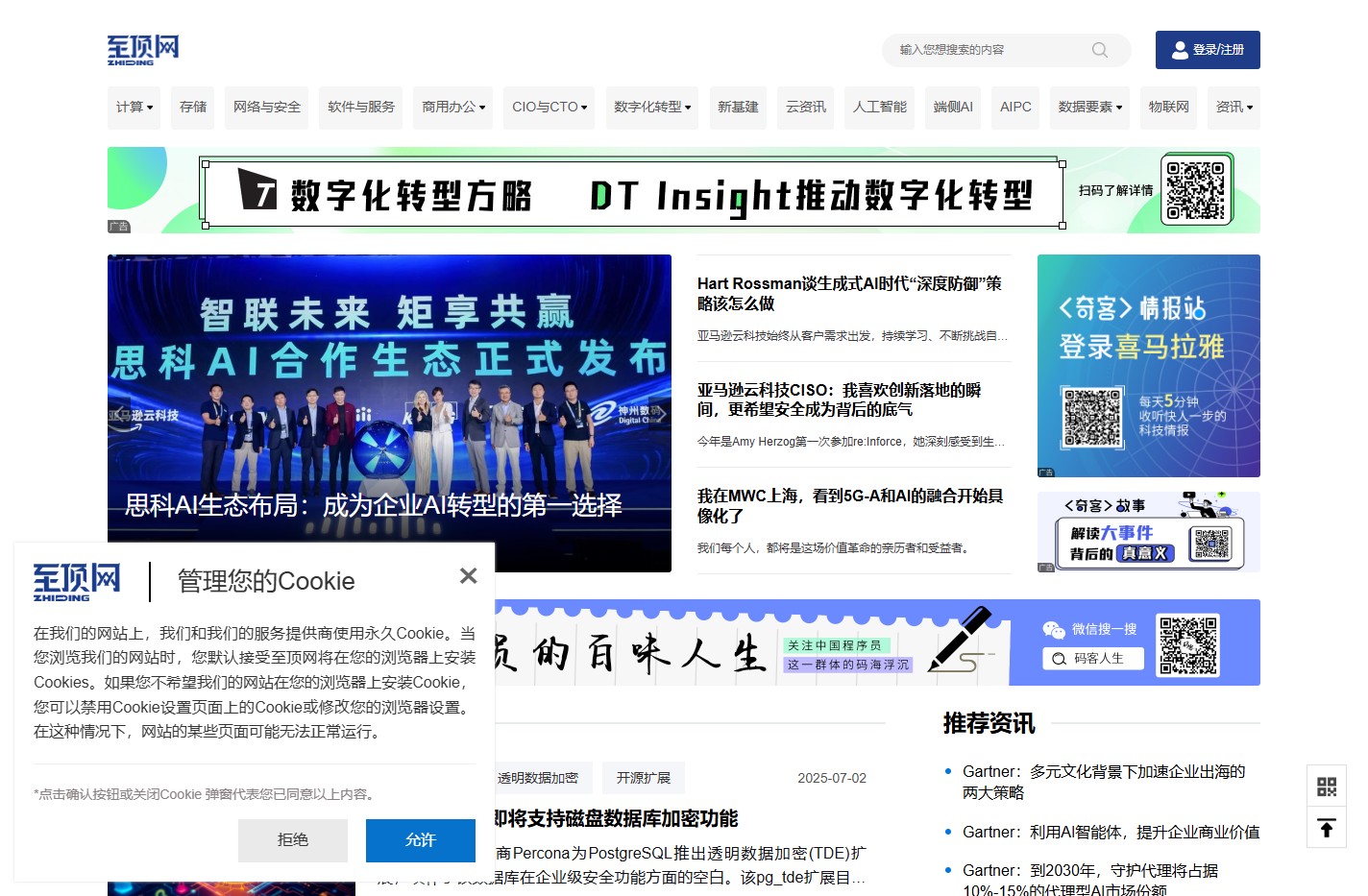Expand the 数据要素 dropdown menu
Image resolution: width=1368 pixels, height=896 pixels.
pyautogui.click(x=1089, y=108)
